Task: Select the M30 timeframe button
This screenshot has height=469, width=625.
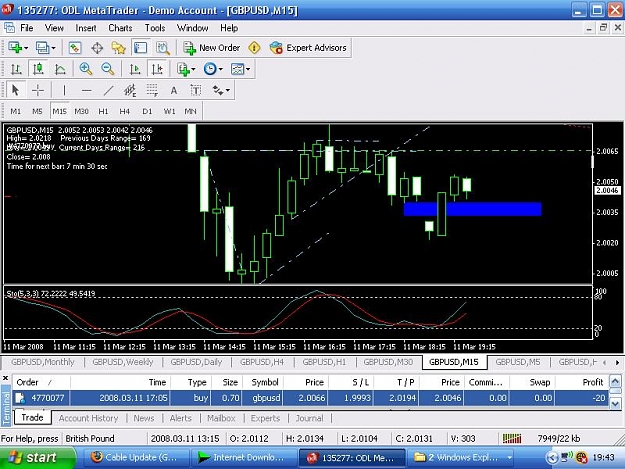Action: click(x=81, y=111)
